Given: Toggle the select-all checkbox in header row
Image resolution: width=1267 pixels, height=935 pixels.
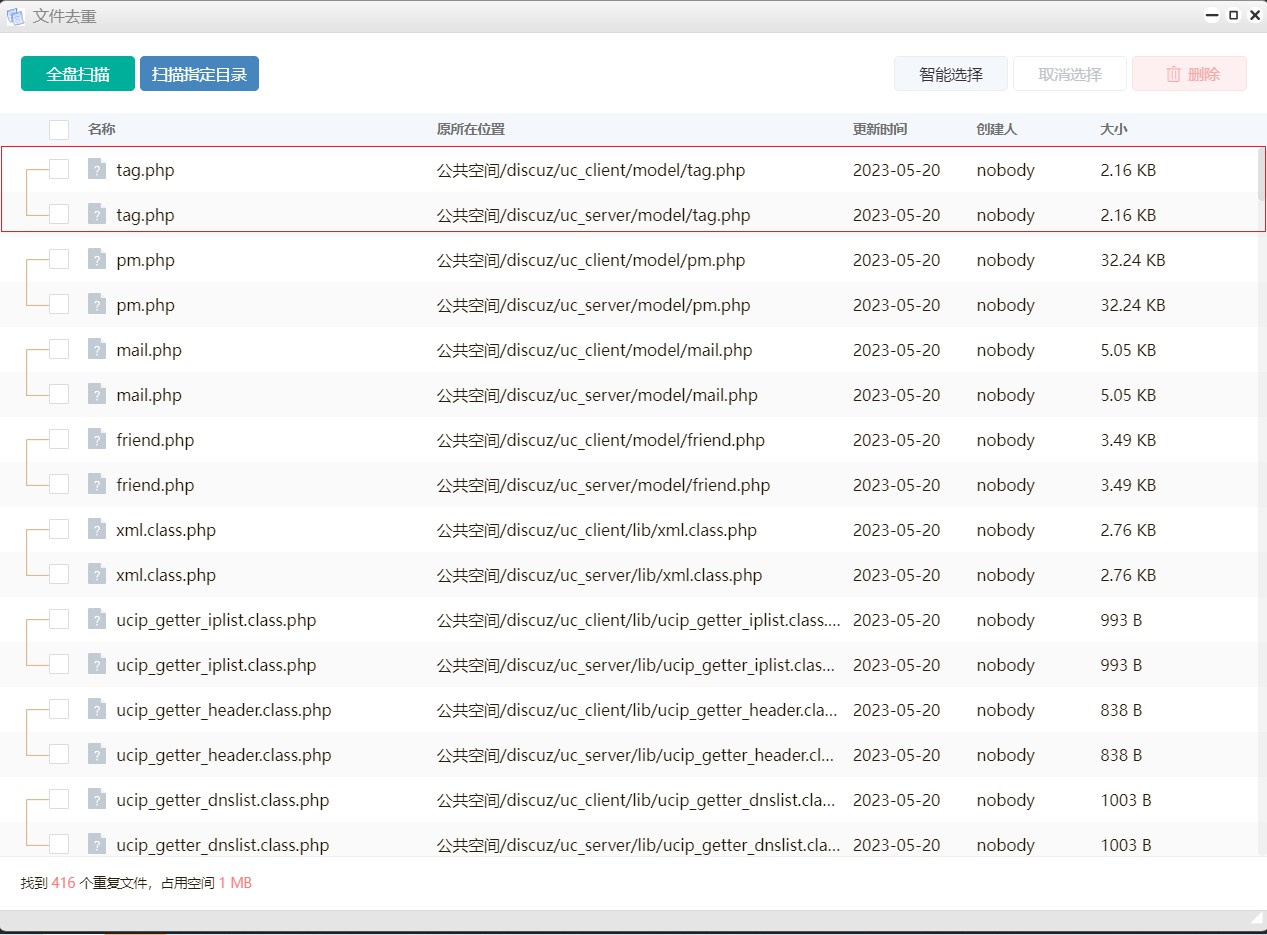Looking at the screenshot, I should pyautogui.click(x=59, y=129).
